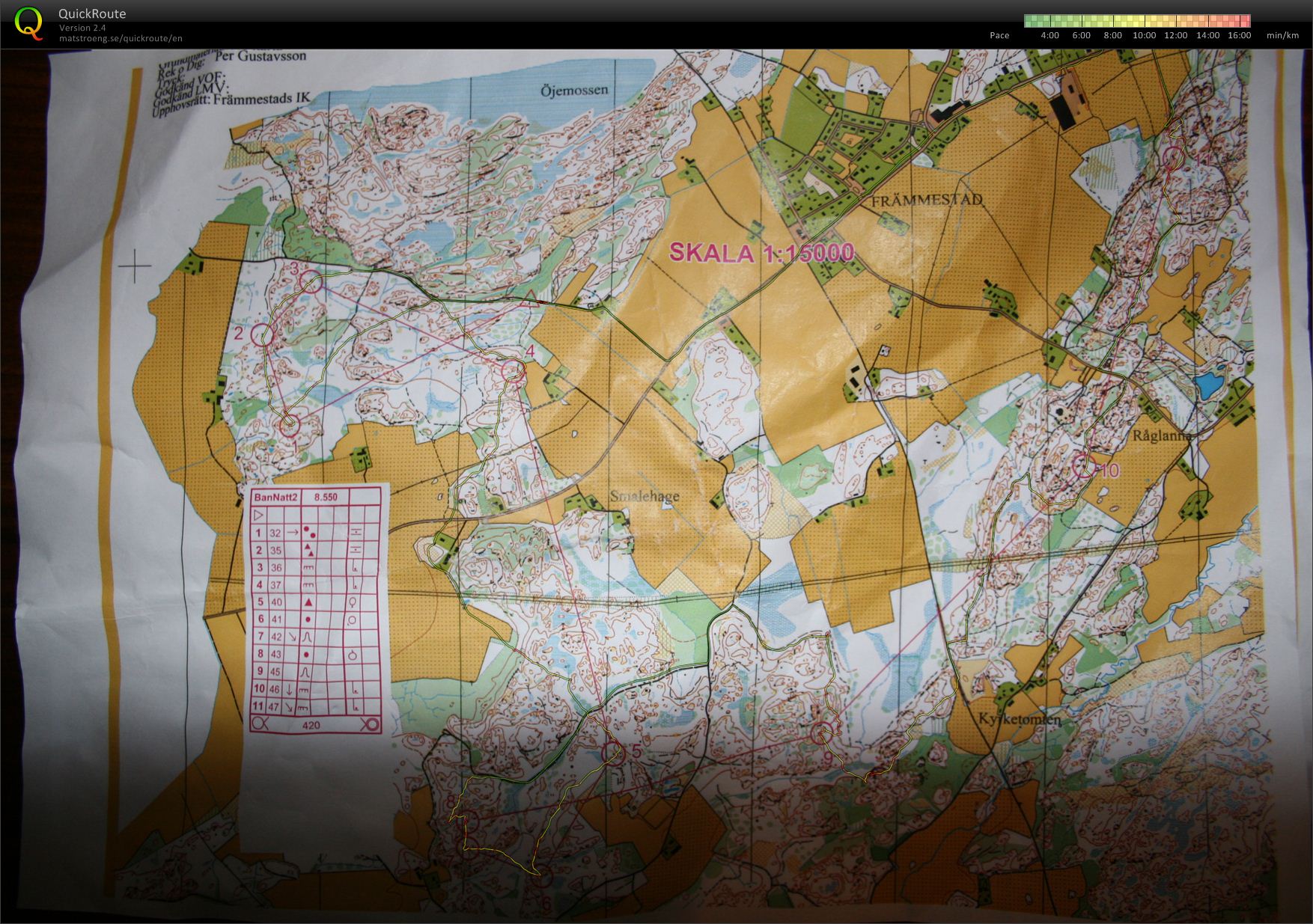Screen dimensions: 1313x924
Task: Click control code 47 in table
Action: (x=274, y=707)
